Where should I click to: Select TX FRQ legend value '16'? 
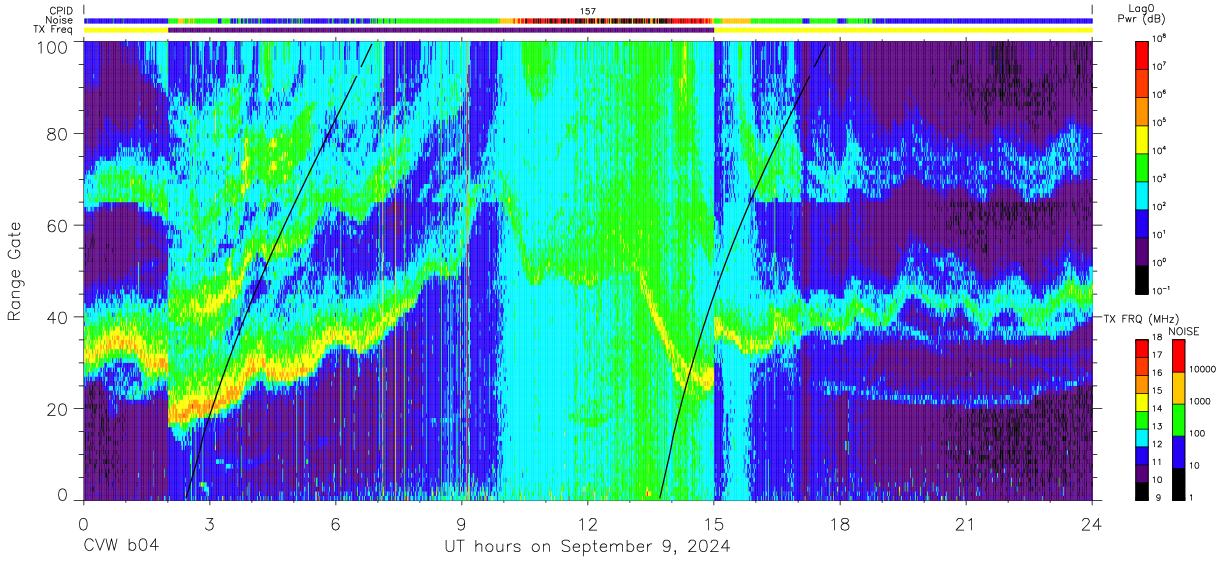click(1157, 372)
